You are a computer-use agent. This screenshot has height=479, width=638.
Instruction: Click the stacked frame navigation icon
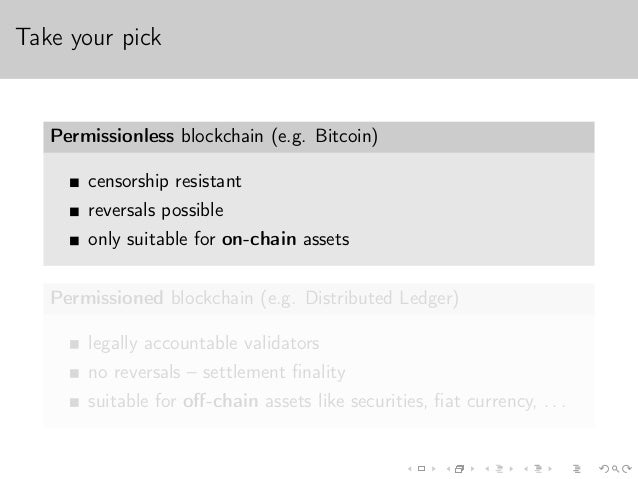[459, 469]
